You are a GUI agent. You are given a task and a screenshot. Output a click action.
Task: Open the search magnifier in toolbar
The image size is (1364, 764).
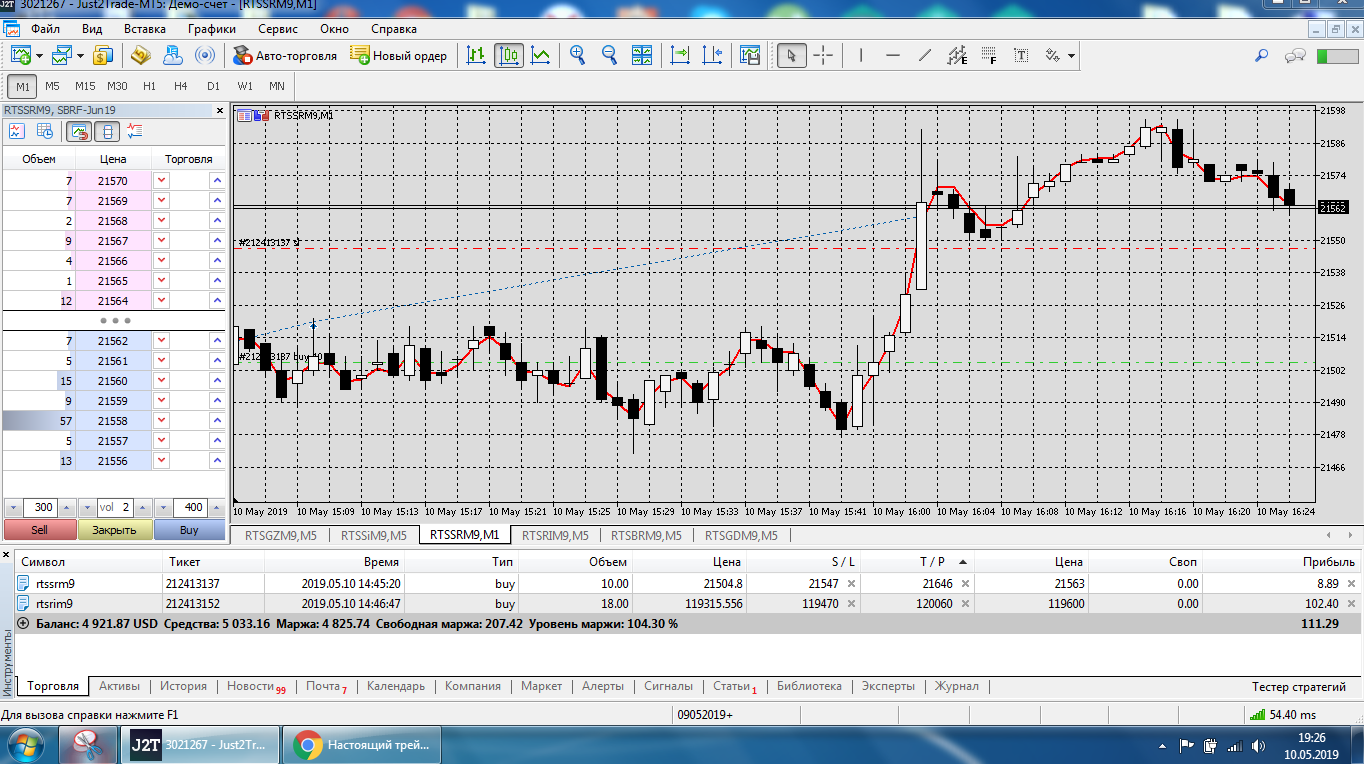point(1262,56)
